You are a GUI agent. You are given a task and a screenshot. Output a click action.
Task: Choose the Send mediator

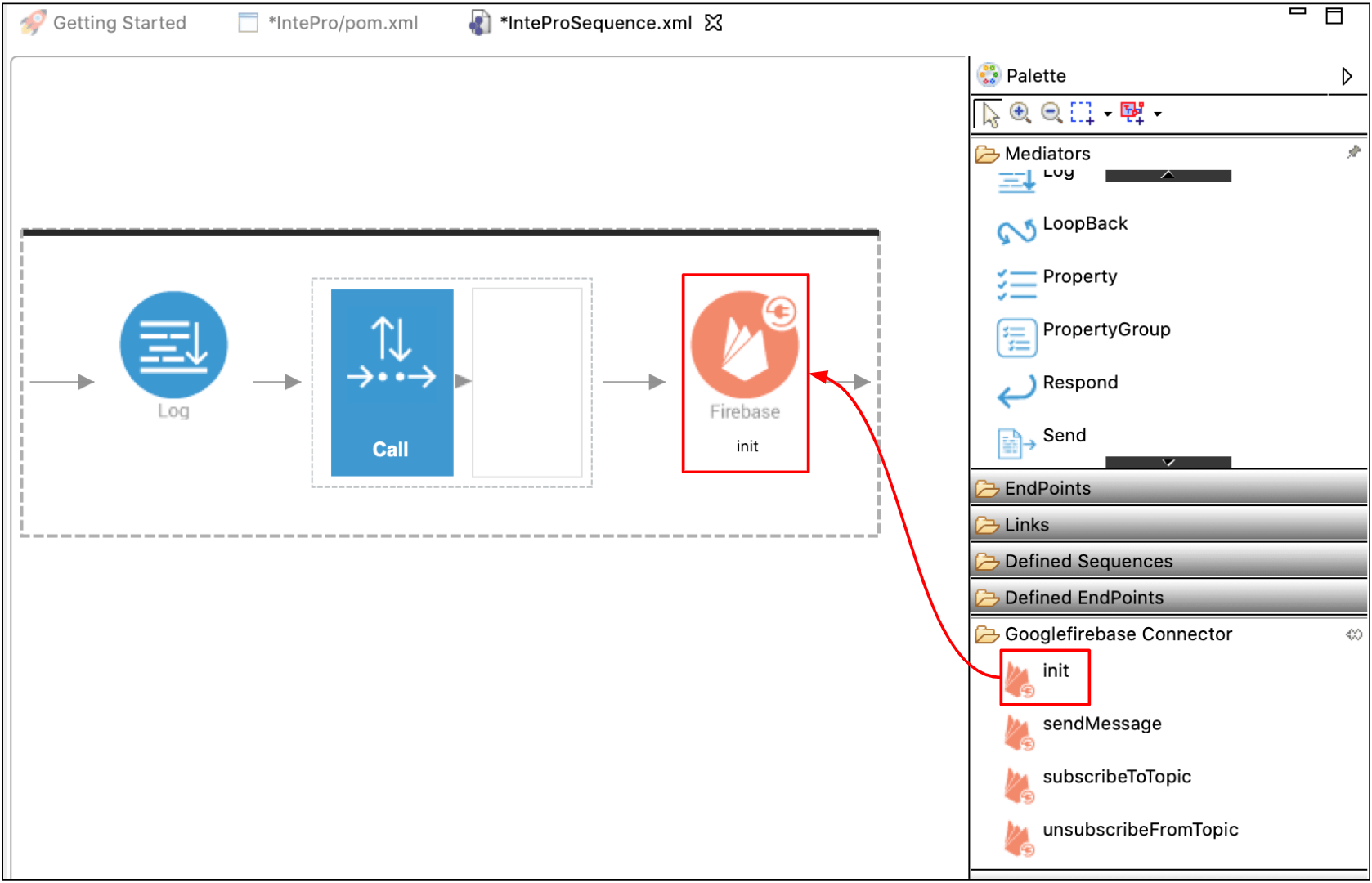[1041, 441]
